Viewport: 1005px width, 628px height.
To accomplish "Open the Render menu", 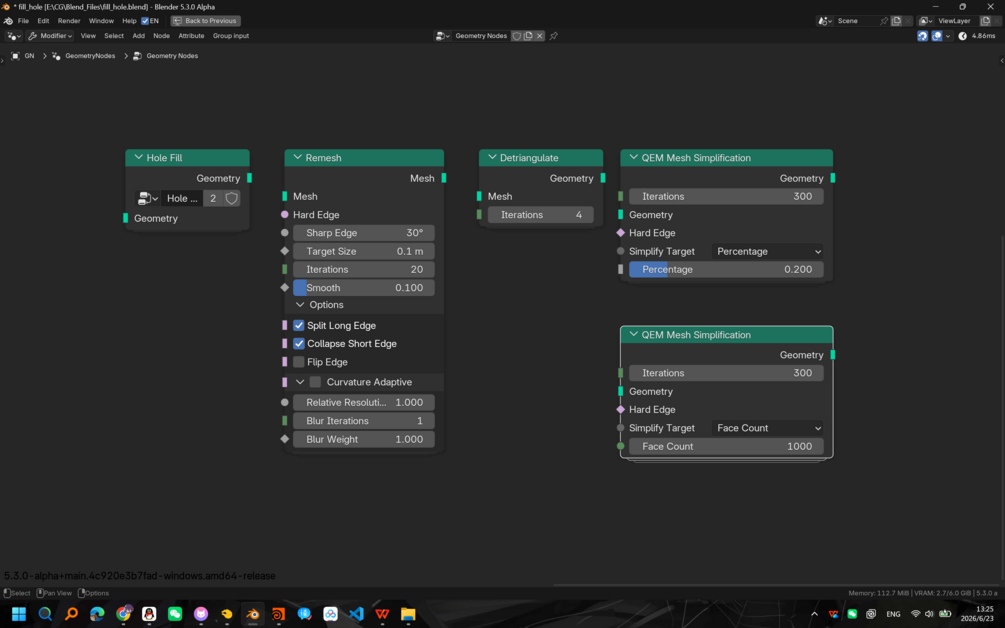I will pyautogui.click(x=69, y=21).
